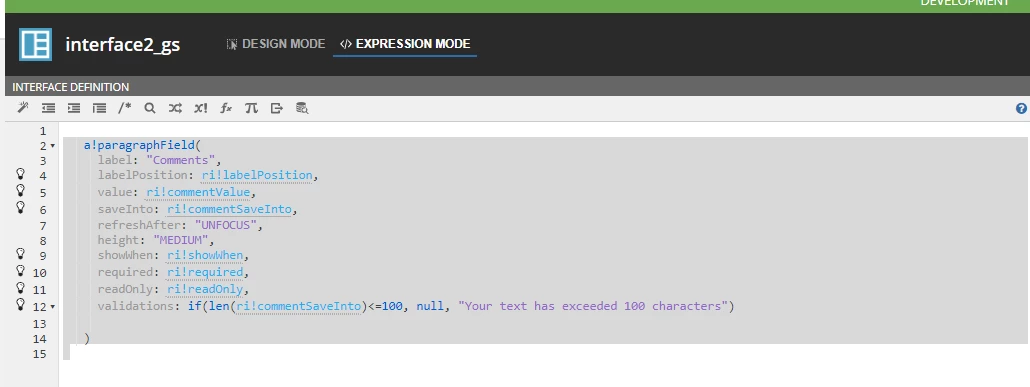Click the lightbulb hint on line 6
1030x387 pixels.
click(20, 207)
